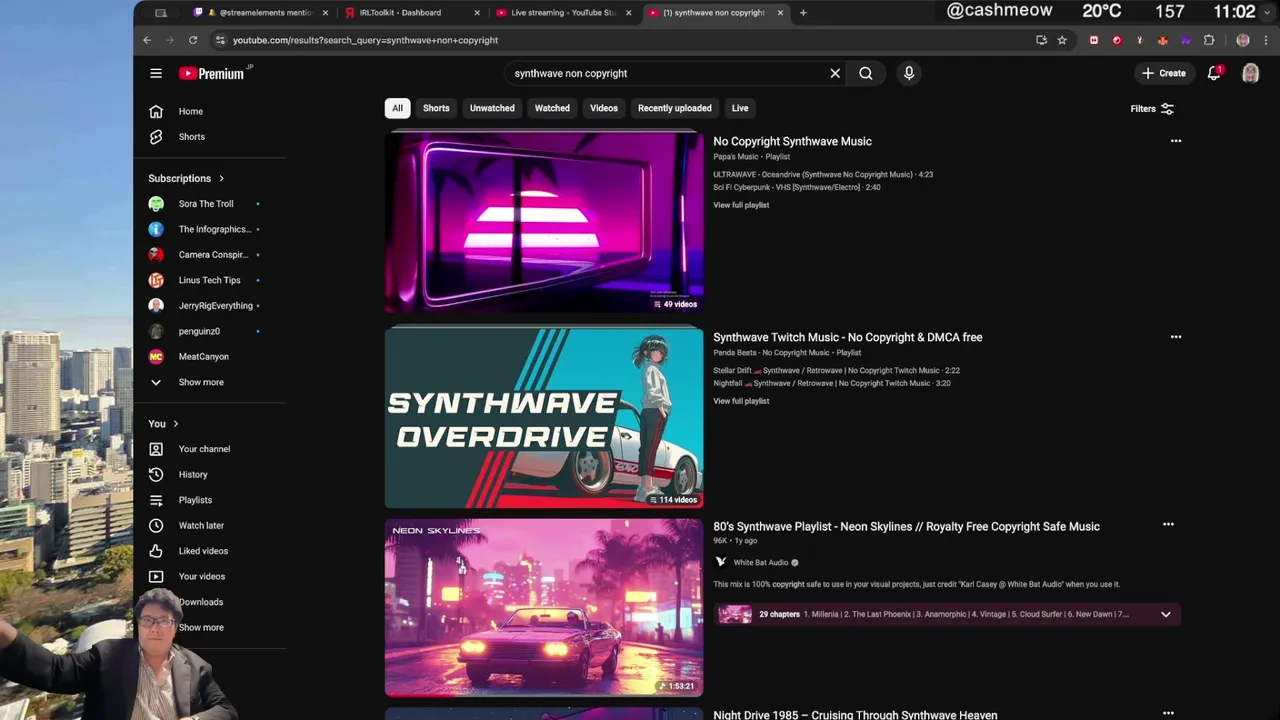Viewport: 1280px width, 720px height.
Task: View full playlist of Synthwave Twitch Music
Action: click(x=741, y=401)
